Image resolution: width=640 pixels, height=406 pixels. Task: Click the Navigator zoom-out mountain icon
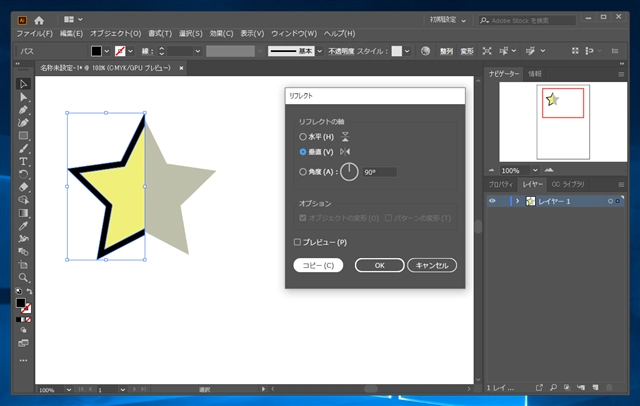coord(491,170)
